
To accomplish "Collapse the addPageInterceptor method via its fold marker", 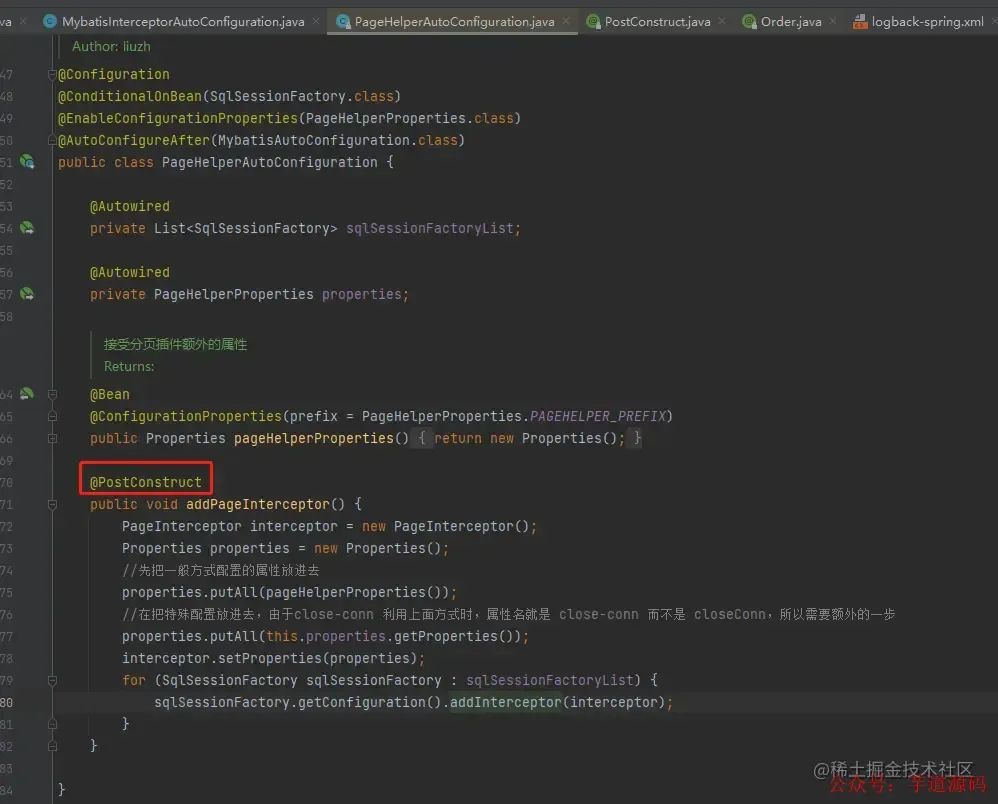I will [51, 504].
